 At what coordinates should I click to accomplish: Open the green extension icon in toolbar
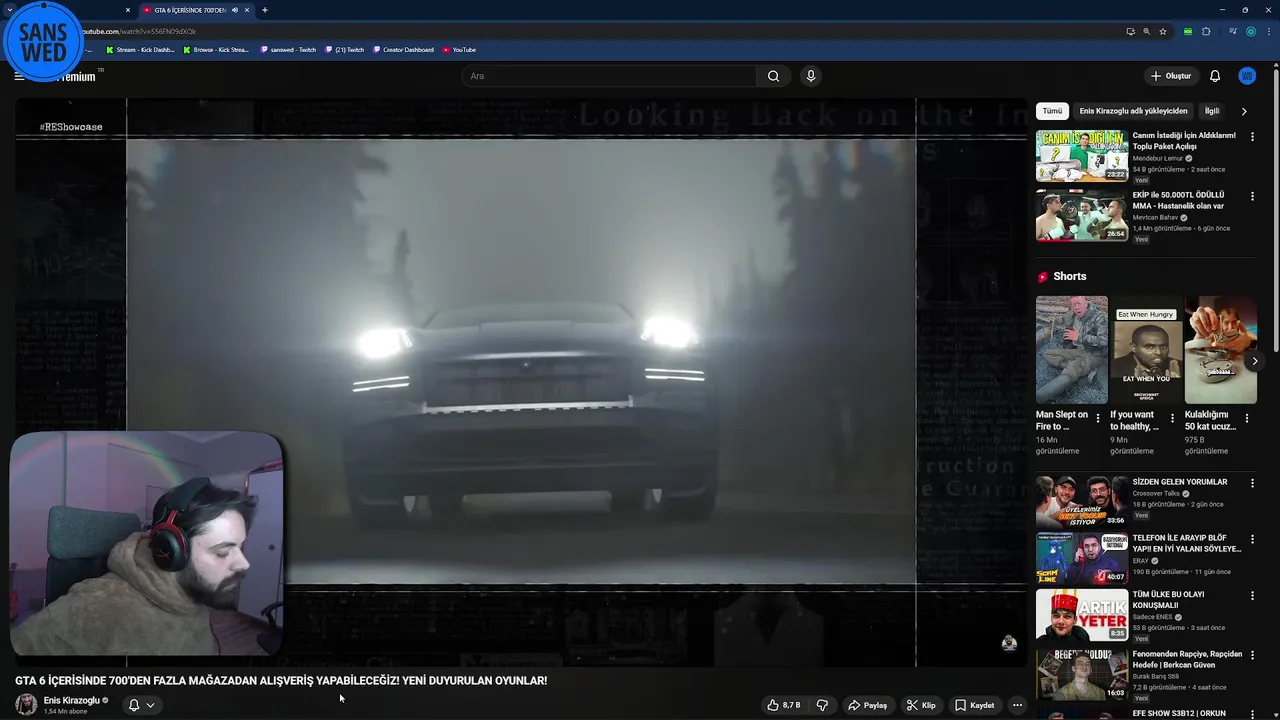click(x=1187, y=31)
